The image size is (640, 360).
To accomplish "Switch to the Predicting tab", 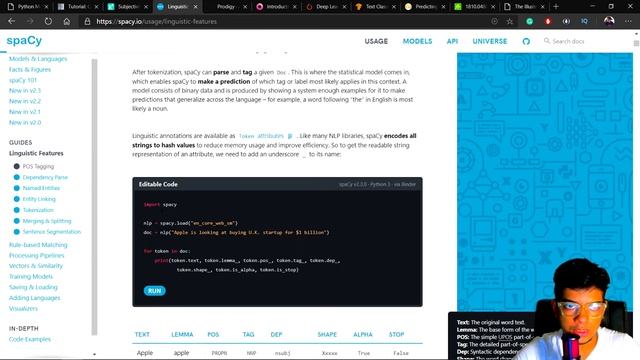I will click(425, 7).
